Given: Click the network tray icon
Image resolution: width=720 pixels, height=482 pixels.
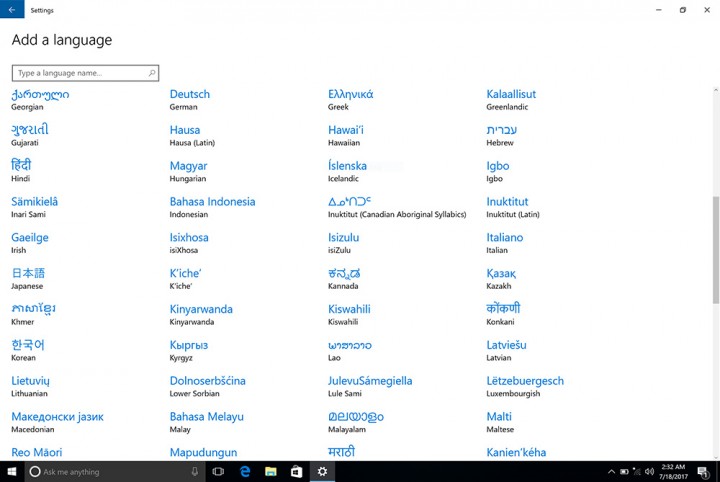Looking at the screenshot, I should [x=636, y=471].
